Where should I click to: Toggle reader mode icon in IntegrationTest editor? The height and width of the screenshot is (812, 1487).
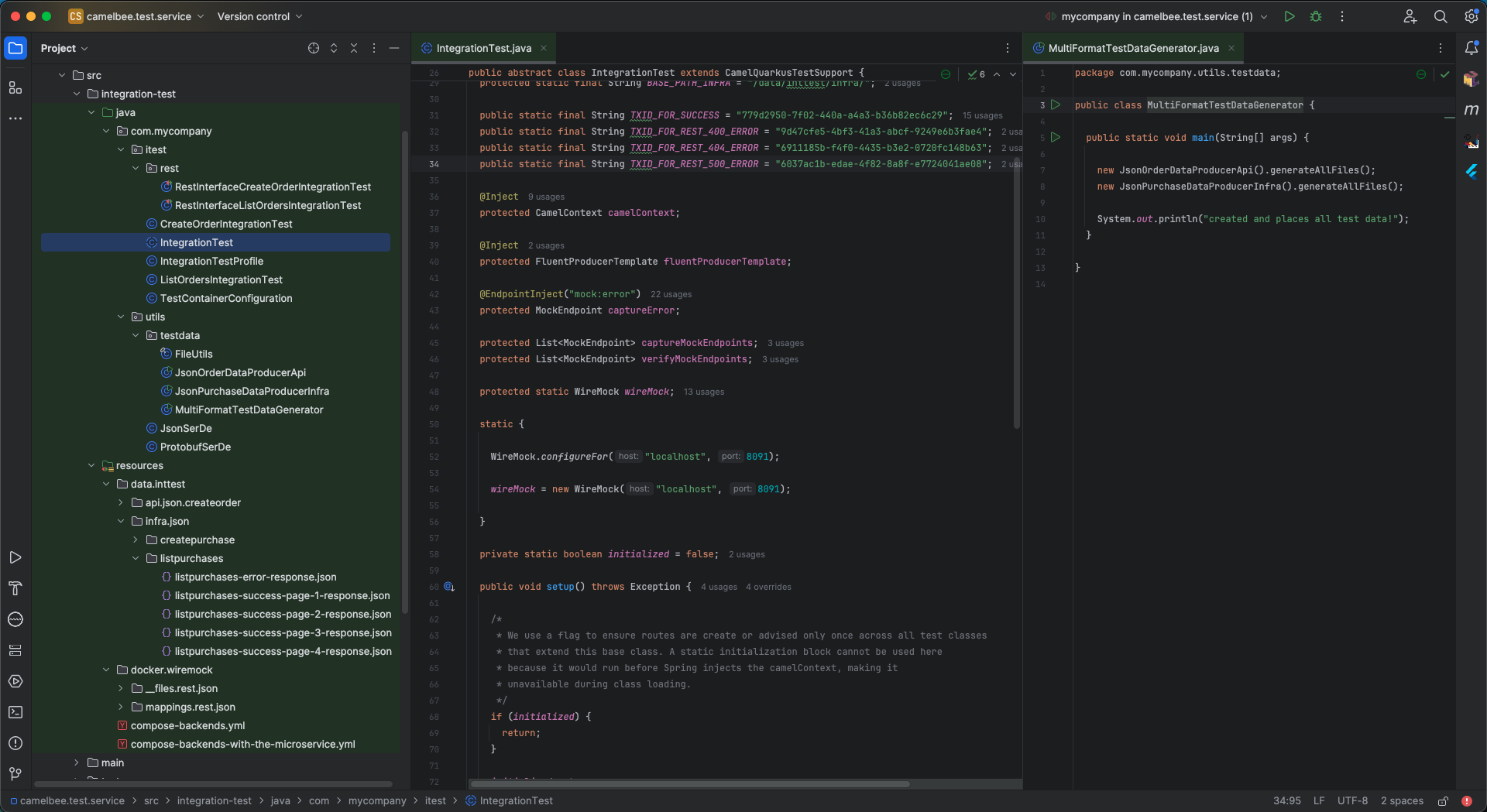(x=946, y=74)
